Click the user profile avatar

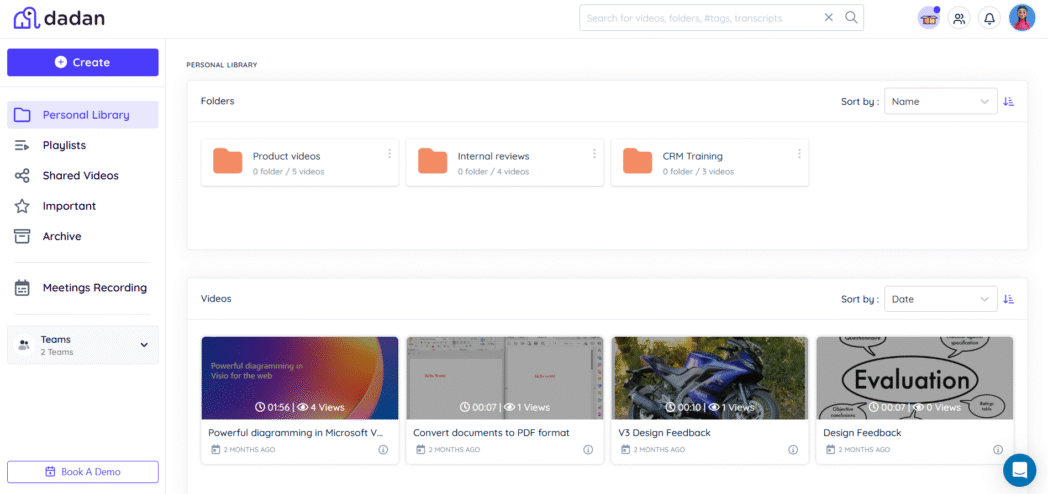(x=1021, y=18)
